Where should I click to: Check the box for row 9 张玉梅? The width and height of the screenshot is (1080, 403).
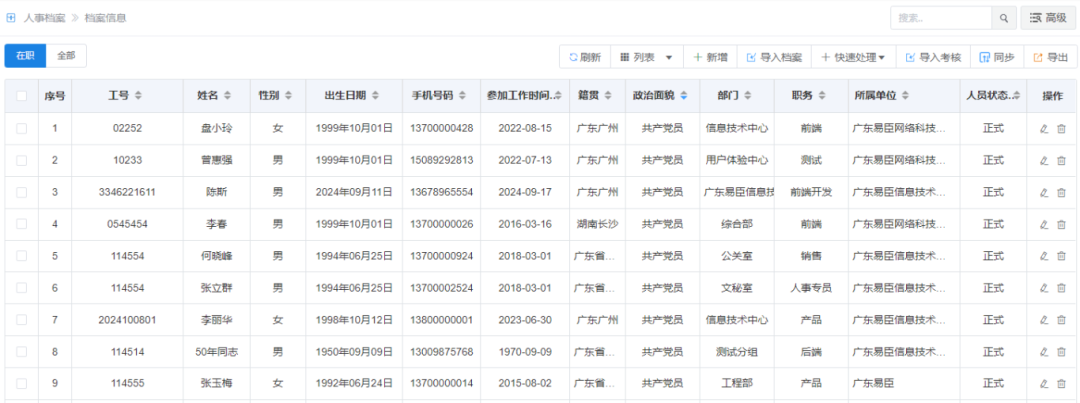pyautogui.click(x=22, y=384)
